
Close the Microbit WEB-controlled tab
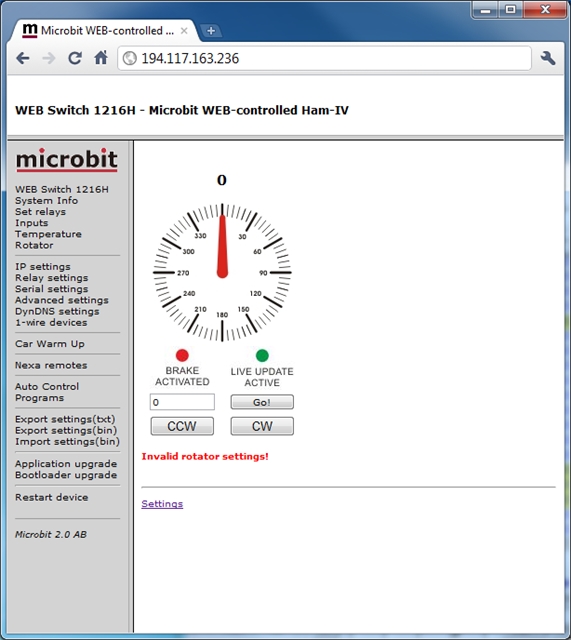click(184, 31)
